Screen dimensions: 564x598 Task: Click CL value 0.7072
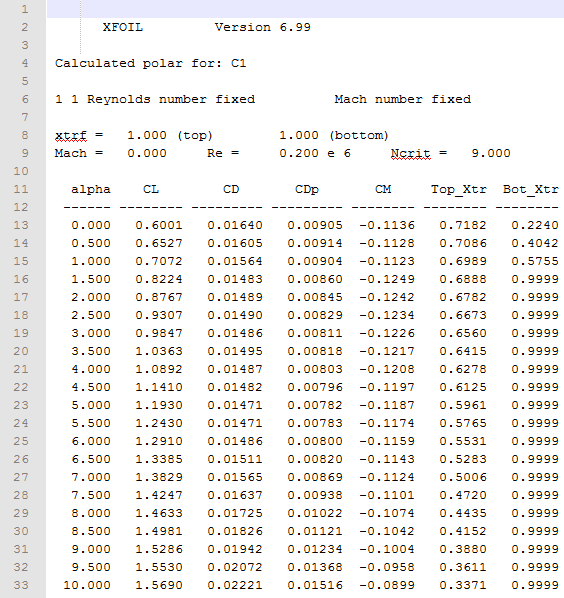[x=159, y=261]
